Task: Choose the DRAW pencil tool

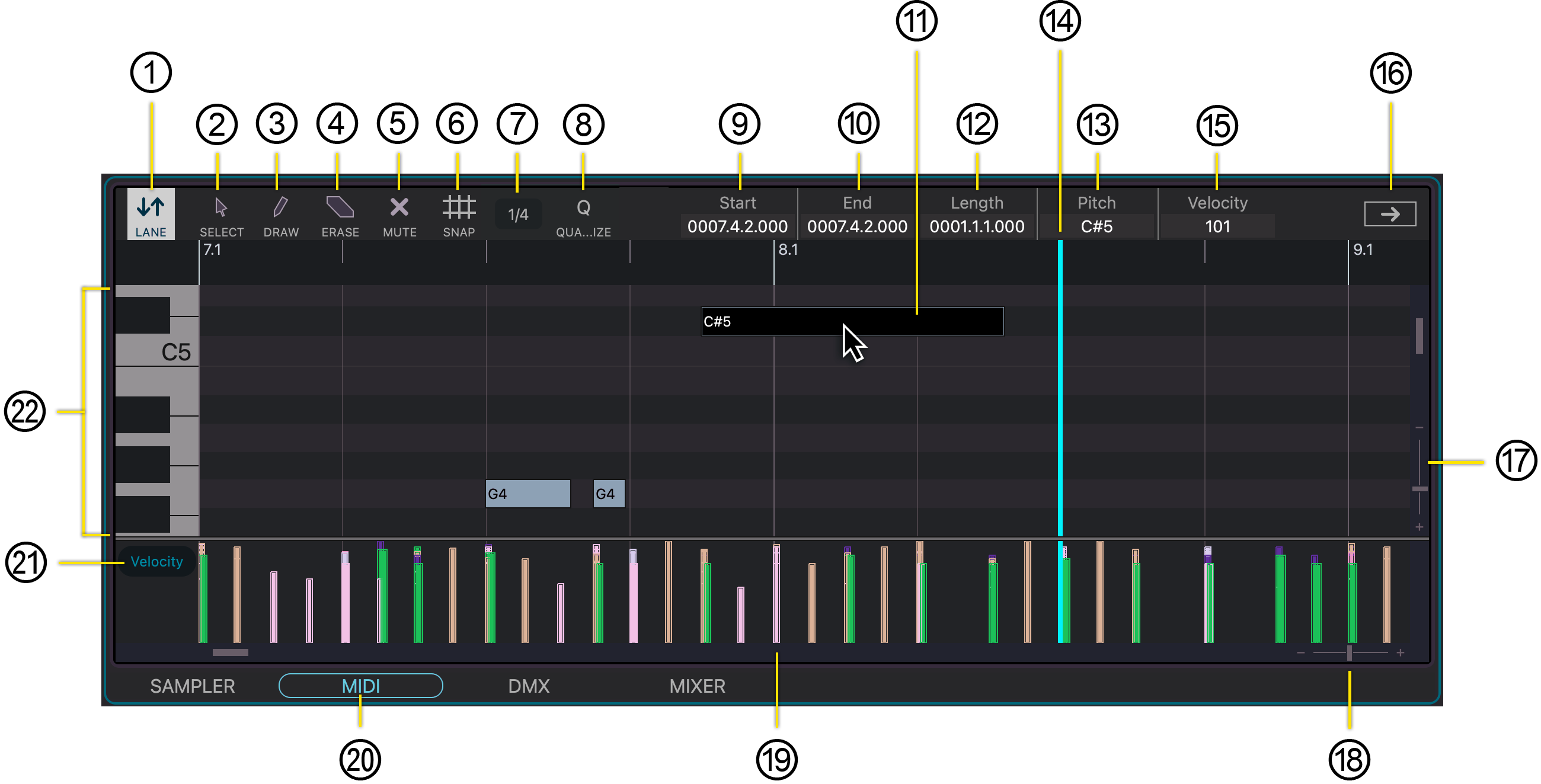Action: (x=280, y=207)
